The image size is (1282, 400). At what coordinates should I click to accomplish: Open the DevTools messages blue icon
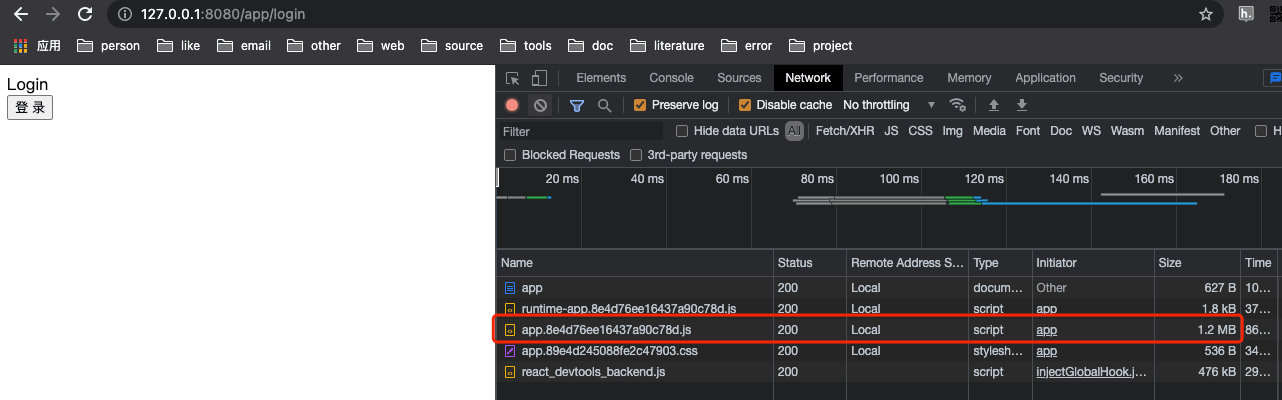[x=1274, y=78]
